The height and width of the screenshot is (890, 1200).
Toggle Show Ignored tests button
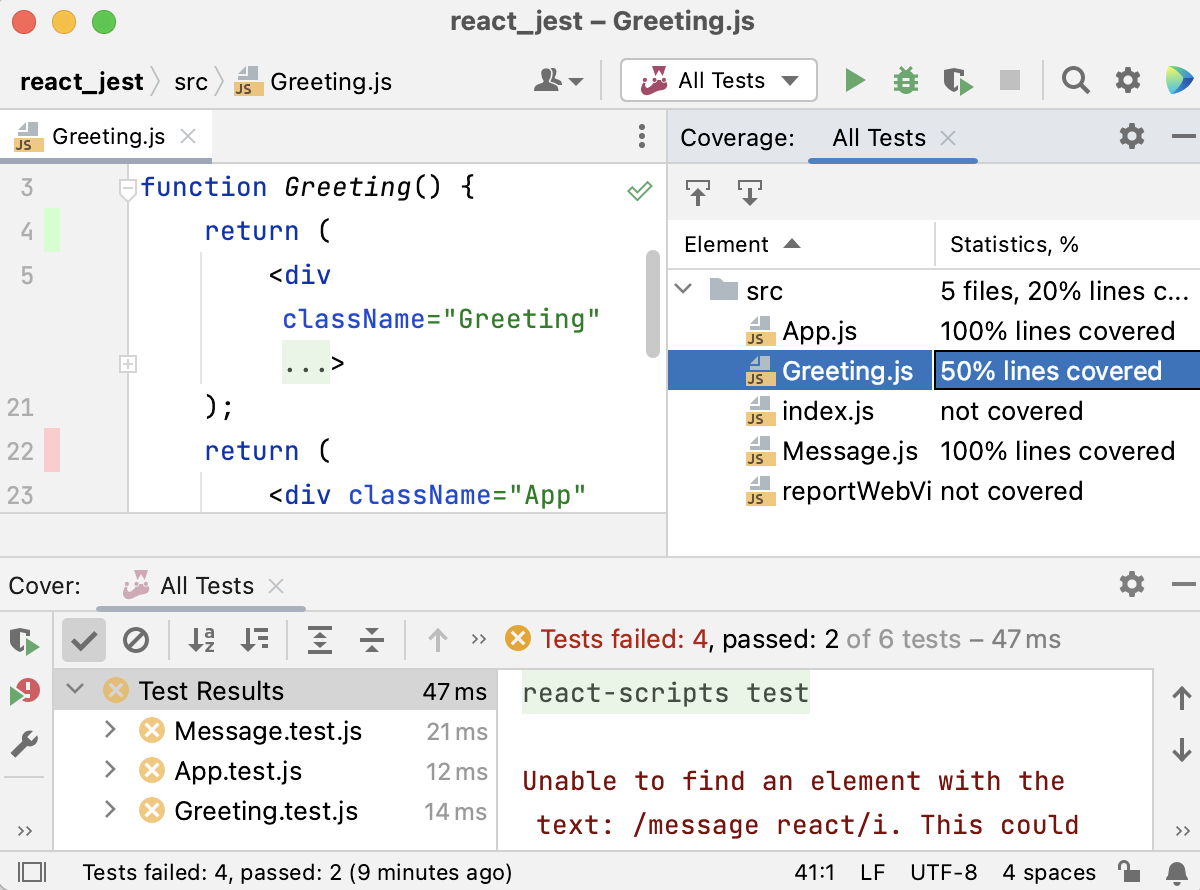point(135,640)
